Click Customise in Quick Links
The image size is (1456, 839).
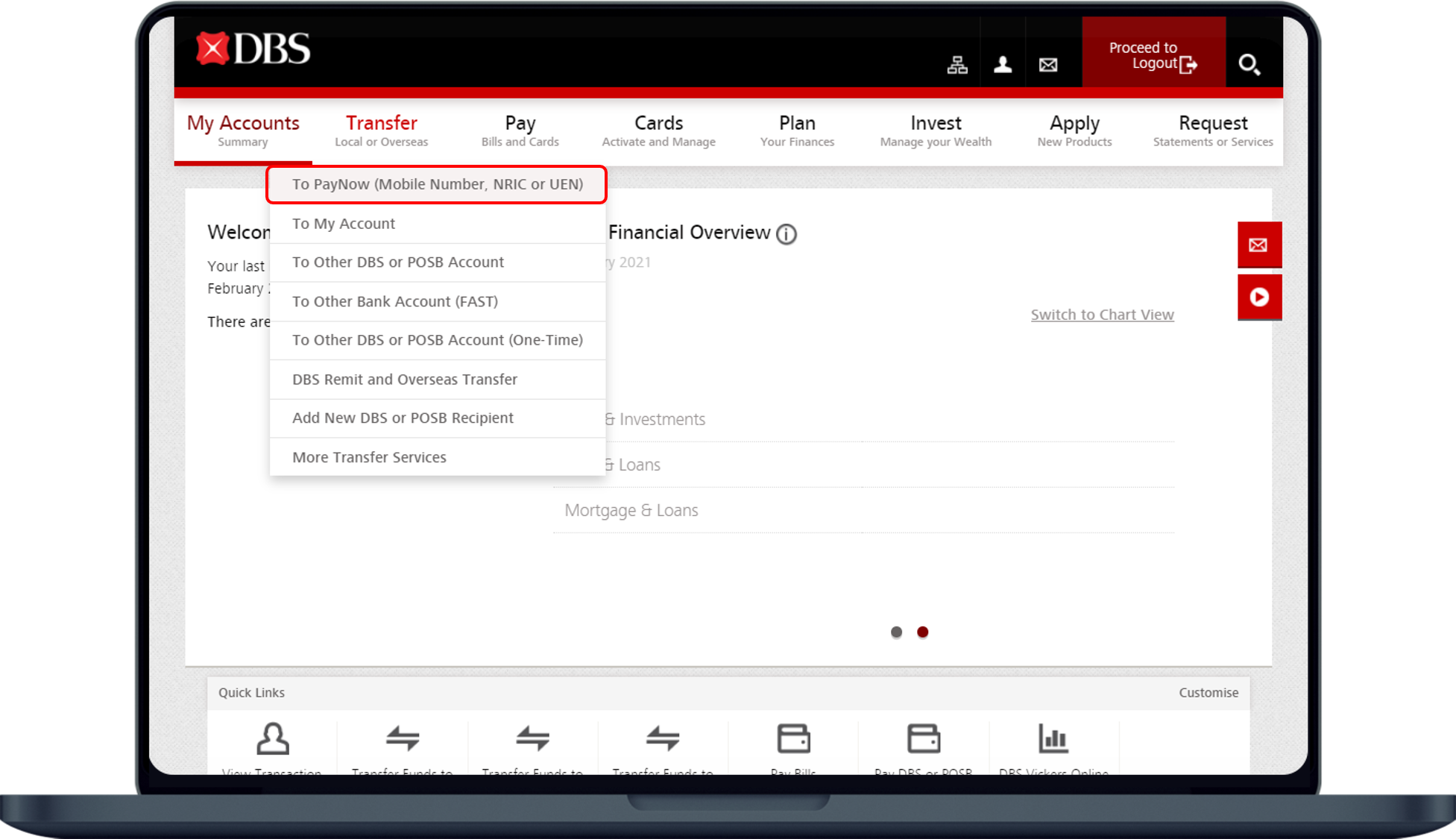click(1208, 692)
